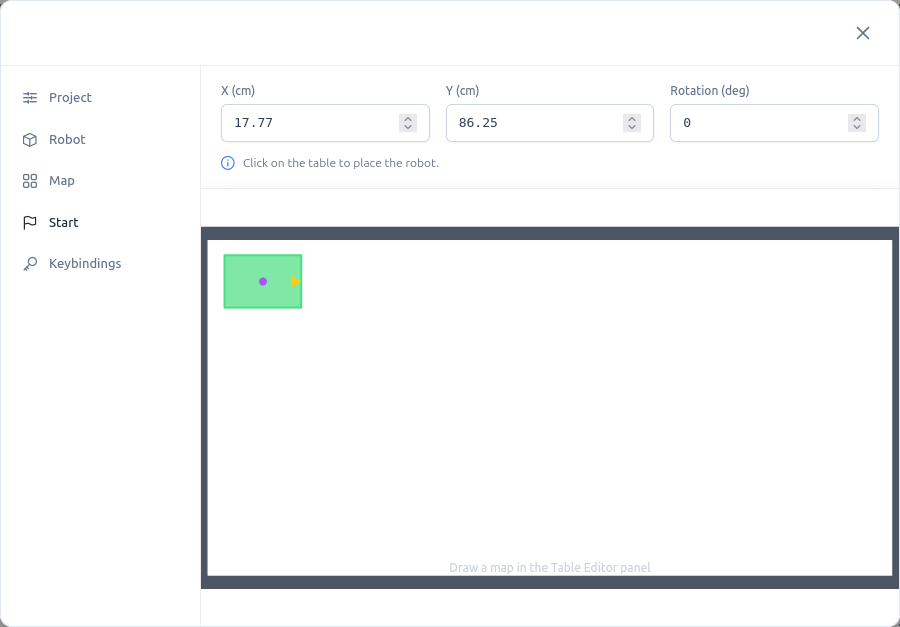Select the Robot cube icon in sidebar
The width and height of the screenshot is (900, 627).
click(x=28, y=139)
